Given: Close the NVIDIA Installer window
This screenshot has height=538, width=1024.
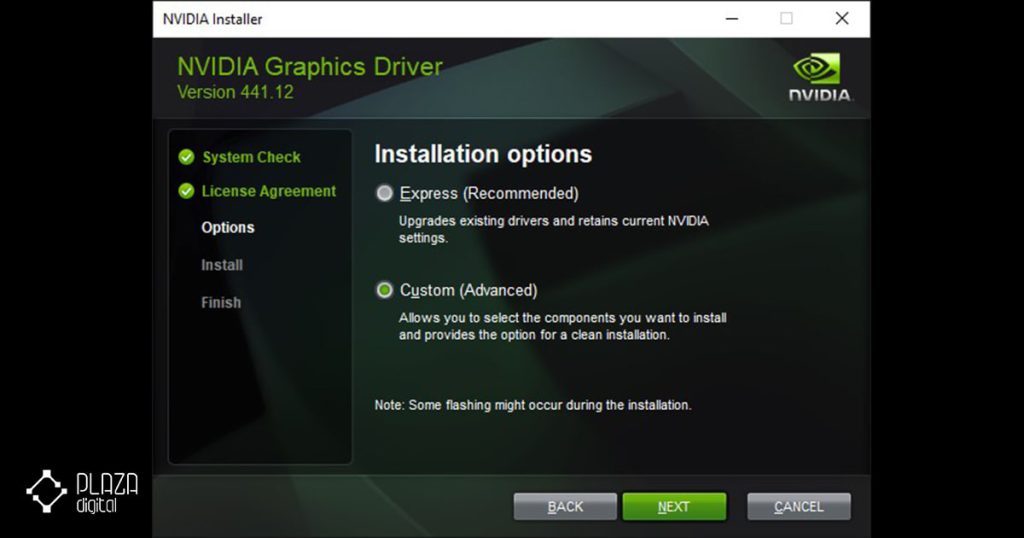Looking at the screenshot, I should 842,19.
